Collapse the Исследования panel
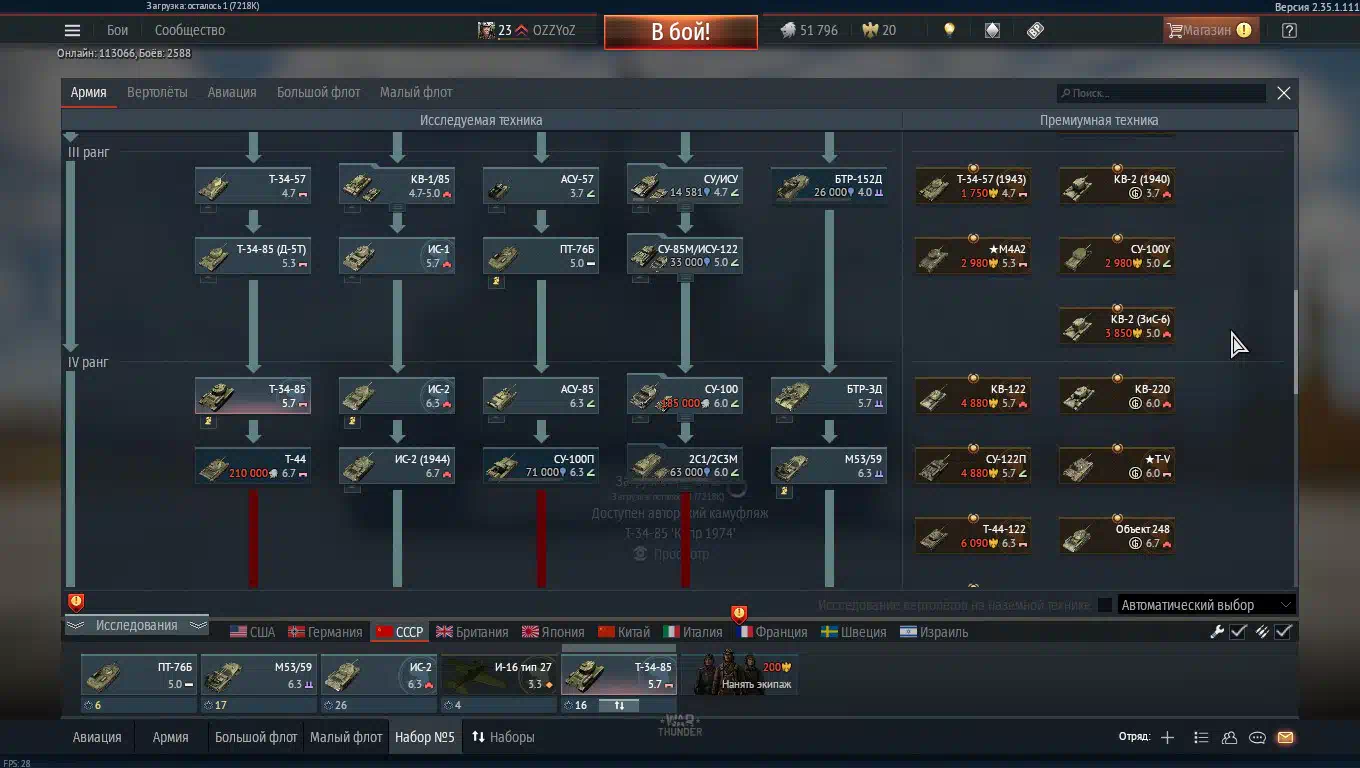This screenshot has width=1360, height=768. coord(136,625)
